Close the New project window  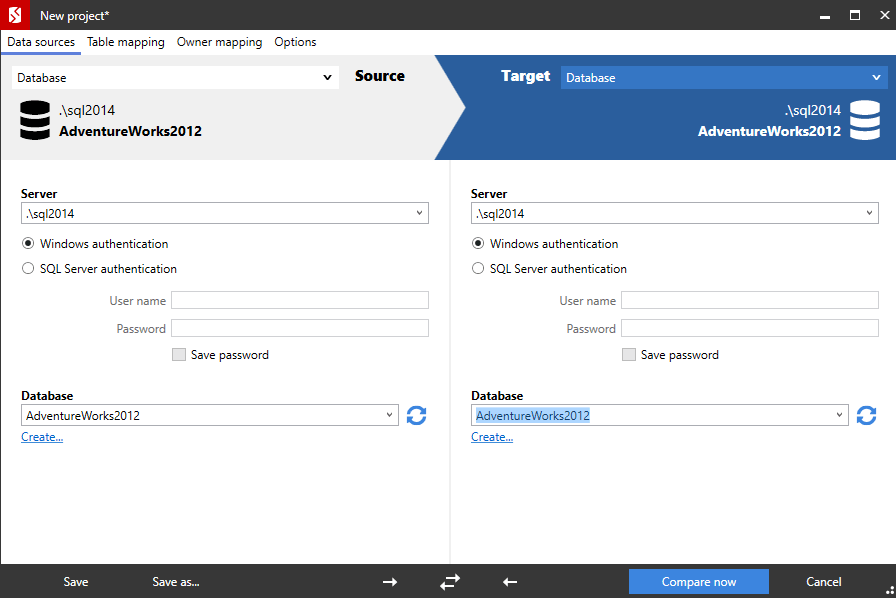coord(885,15)
